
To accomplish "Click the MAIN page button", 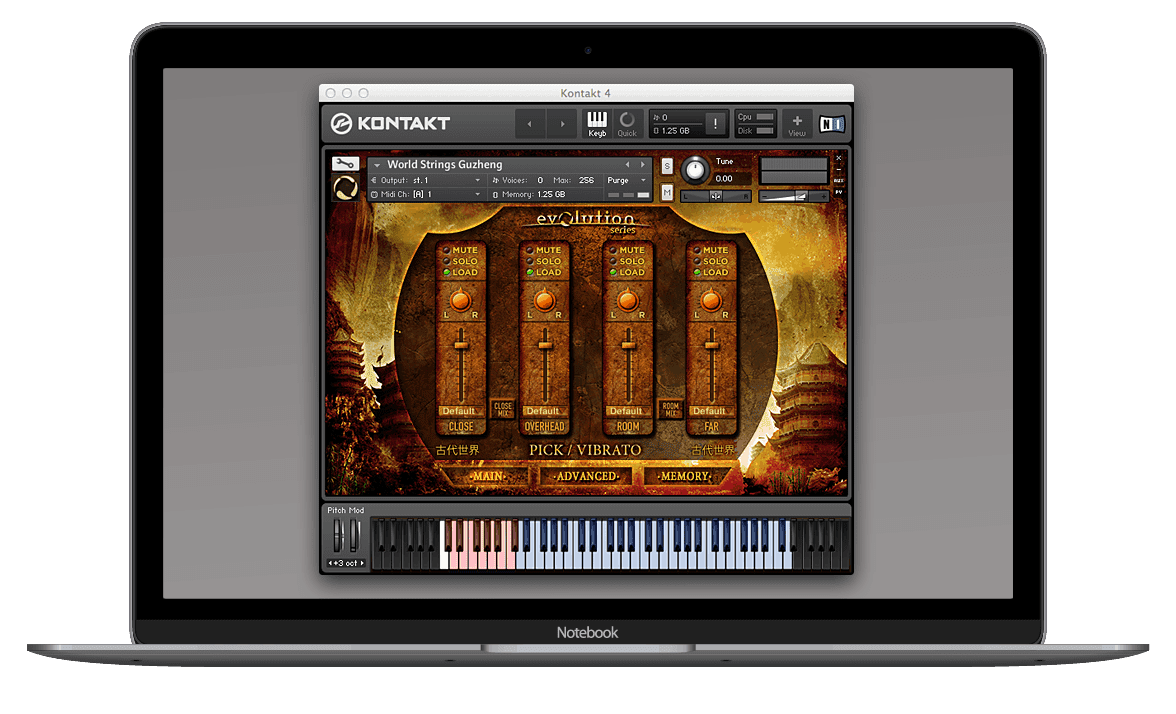I will 488,476.
